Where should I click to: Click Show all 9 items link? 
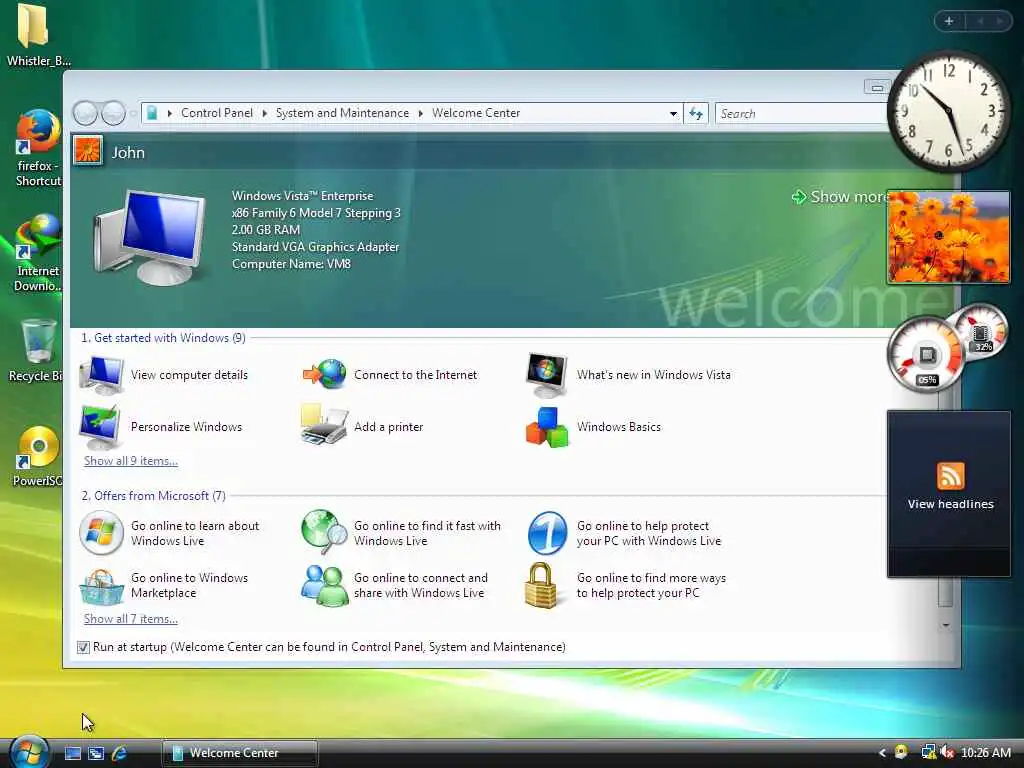pos(131,461)
